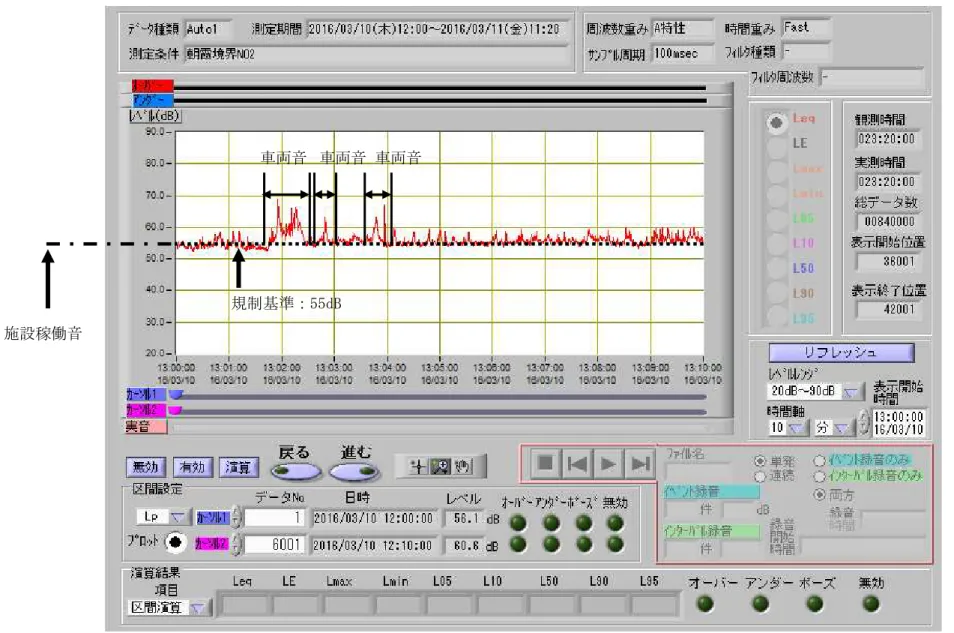Click the 時間重み Fast field
Image resolution: width=954 pixels, height=633 pixels.
pos(806,27)
